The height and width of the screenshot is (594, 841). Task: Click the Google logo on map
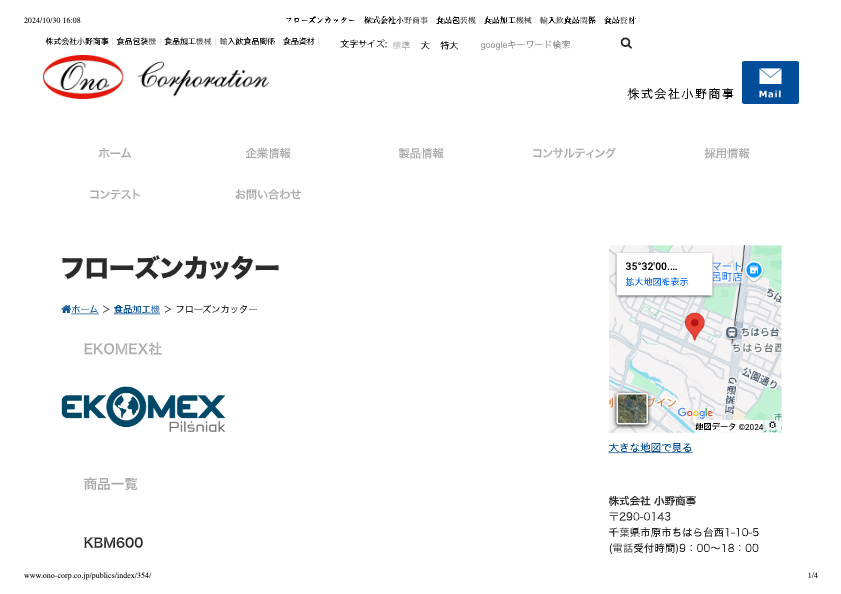click(695, 413)
